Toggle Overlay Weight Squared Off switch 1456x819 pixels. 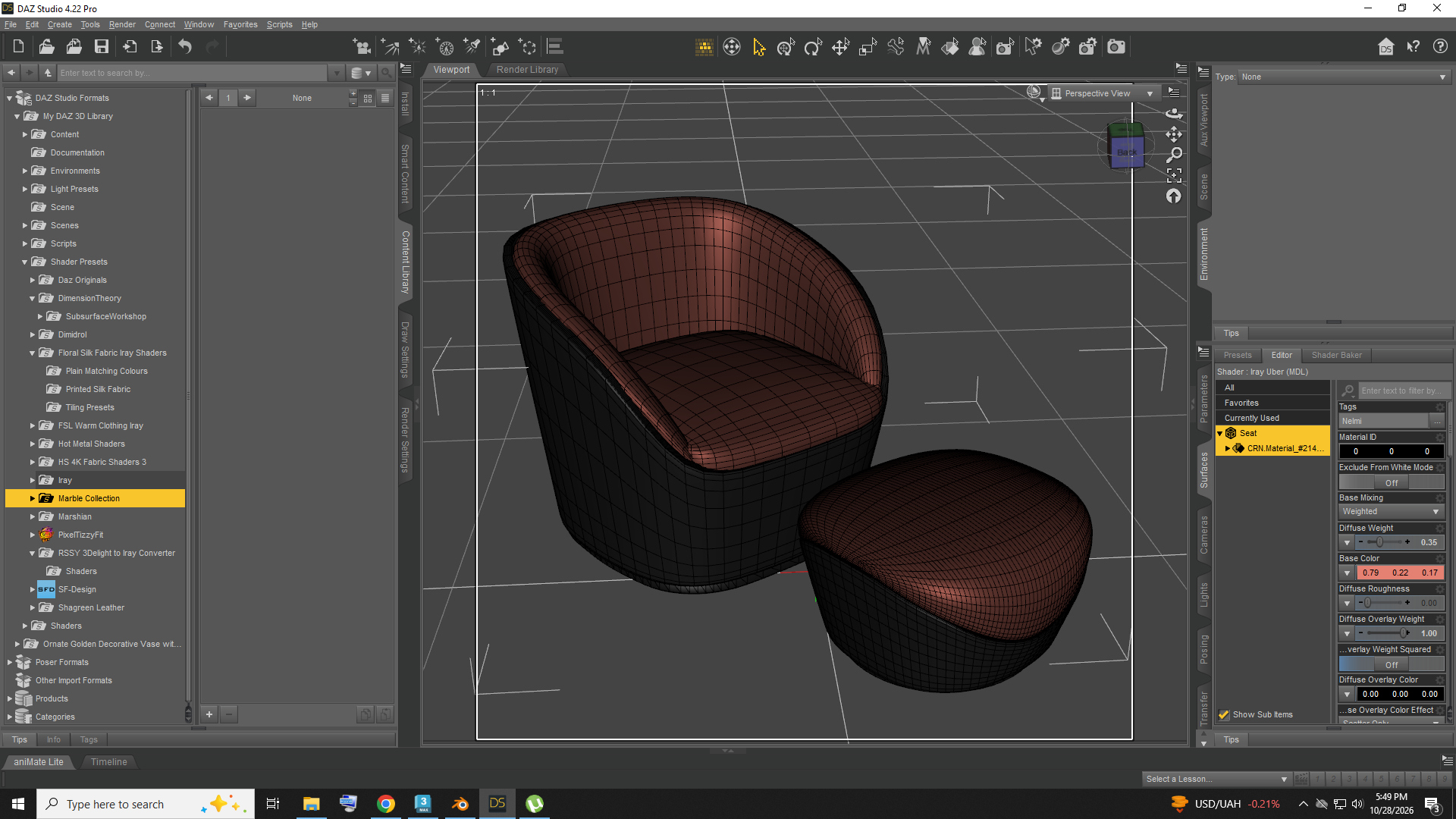coord(1391,664)
